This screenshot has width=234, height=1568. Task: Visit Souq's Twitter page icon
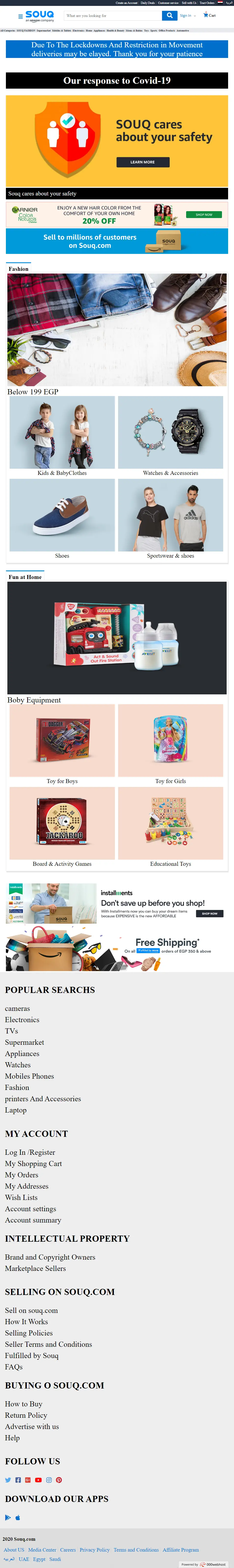pyautogui.click(x=8, y=1480)
